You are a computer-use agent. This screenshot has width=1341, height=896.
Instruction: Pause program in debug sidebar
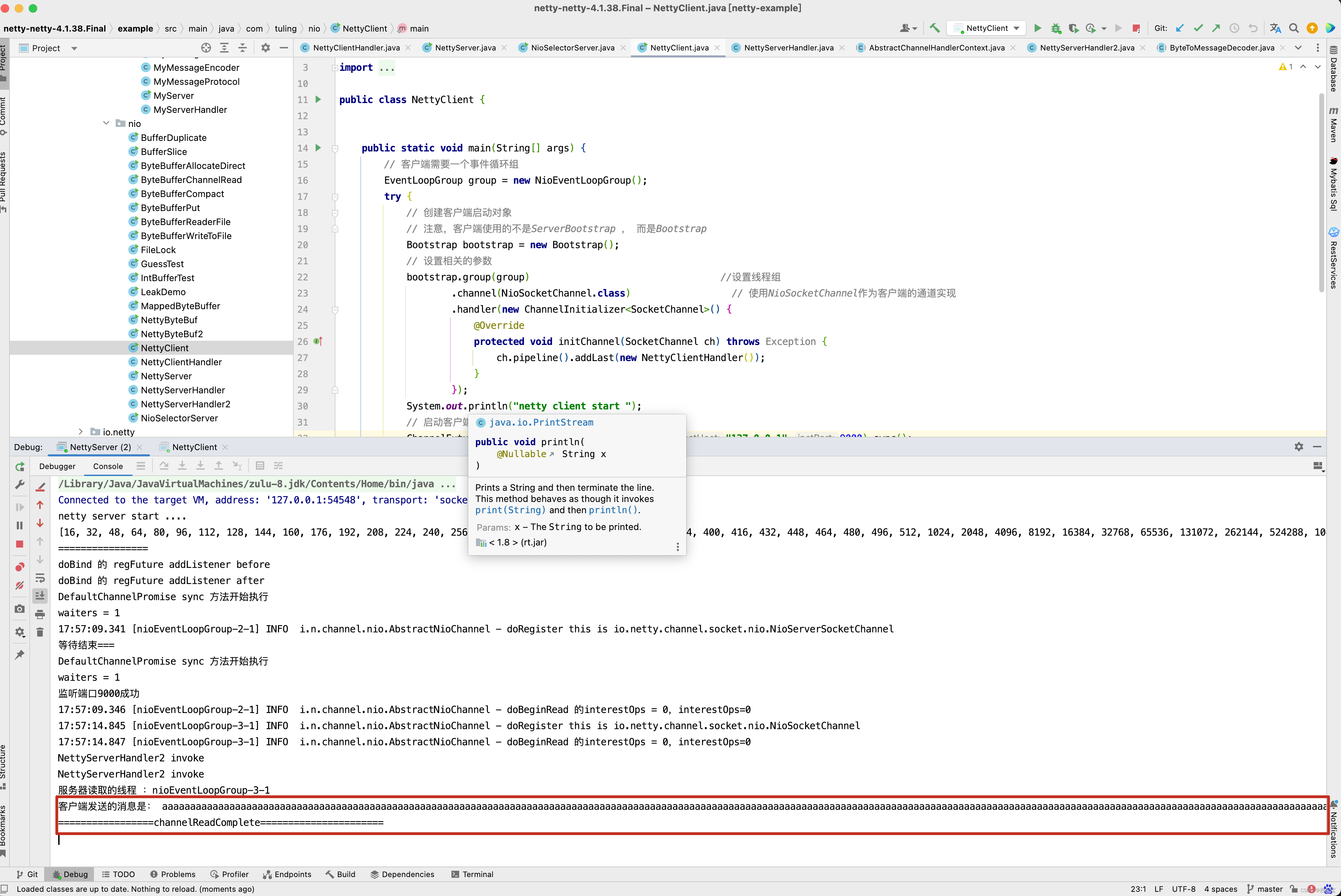tap(19, 525)
